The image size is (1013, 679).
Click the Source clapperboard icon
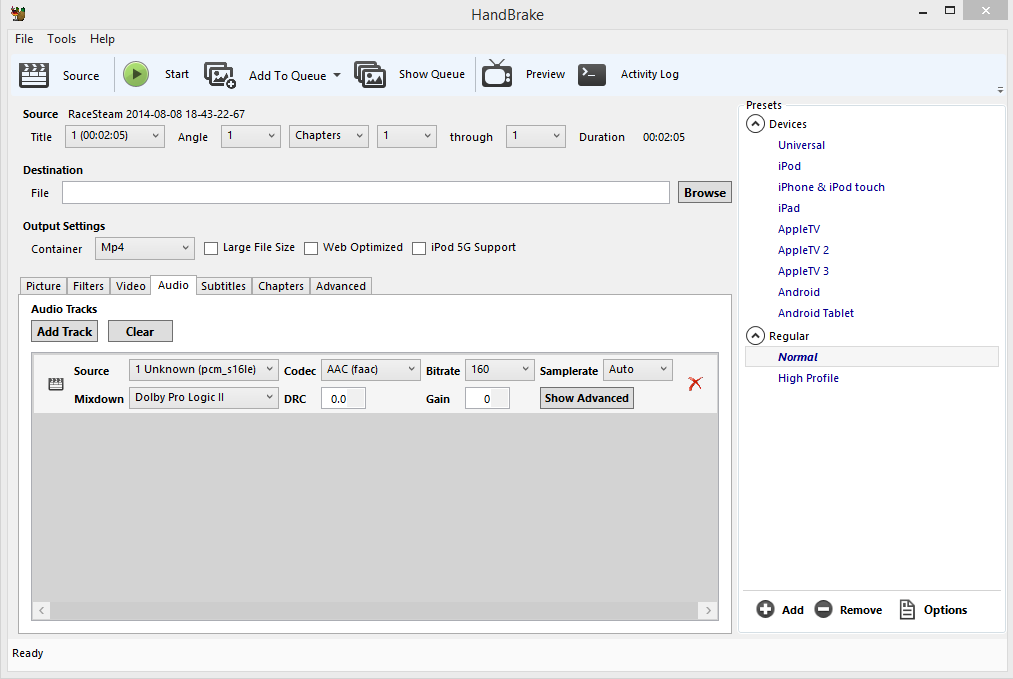coord(34,75)
